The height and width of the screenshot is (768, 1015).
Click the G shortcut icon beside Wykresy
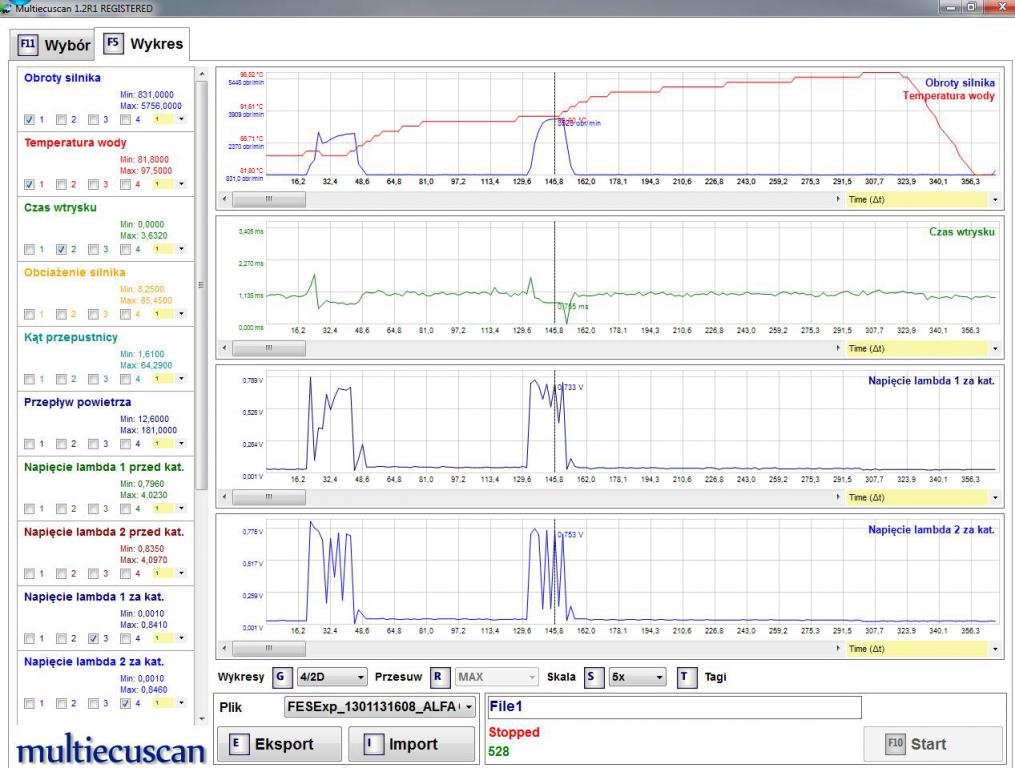click(284, 676)
